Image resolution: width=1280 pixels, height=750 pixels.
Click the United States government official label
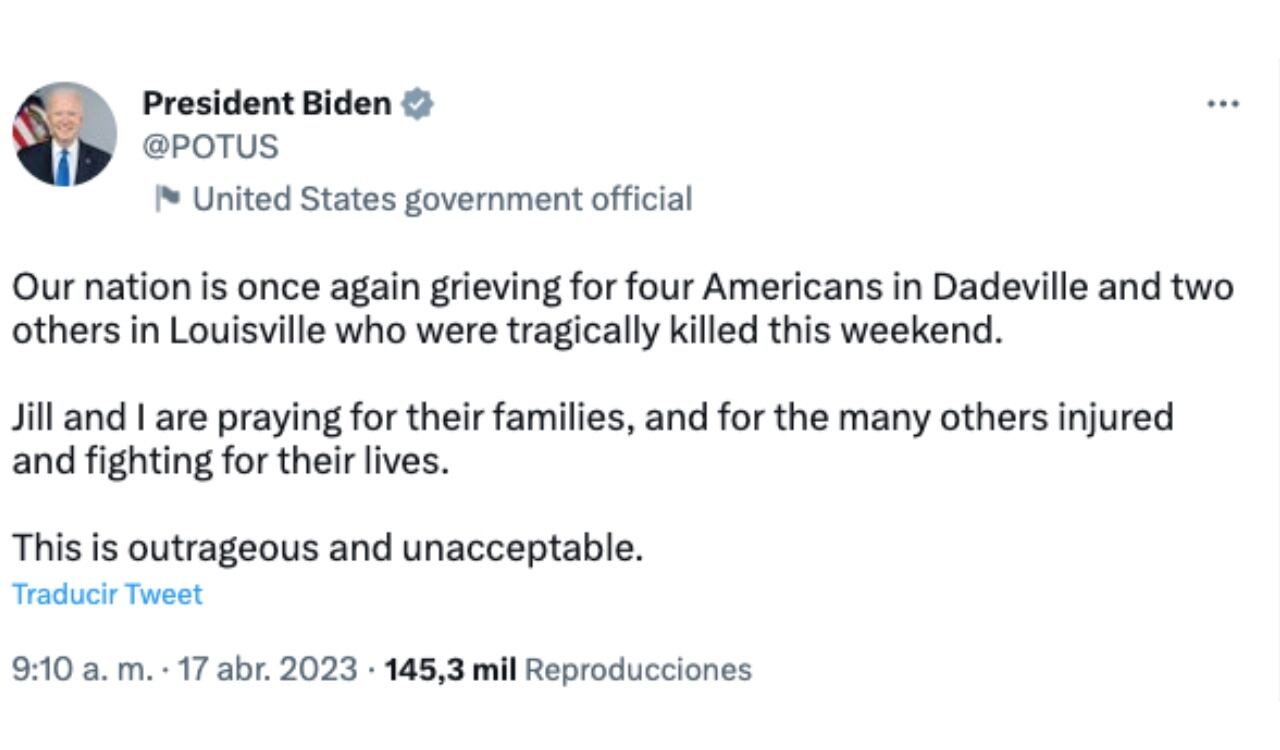444,197
